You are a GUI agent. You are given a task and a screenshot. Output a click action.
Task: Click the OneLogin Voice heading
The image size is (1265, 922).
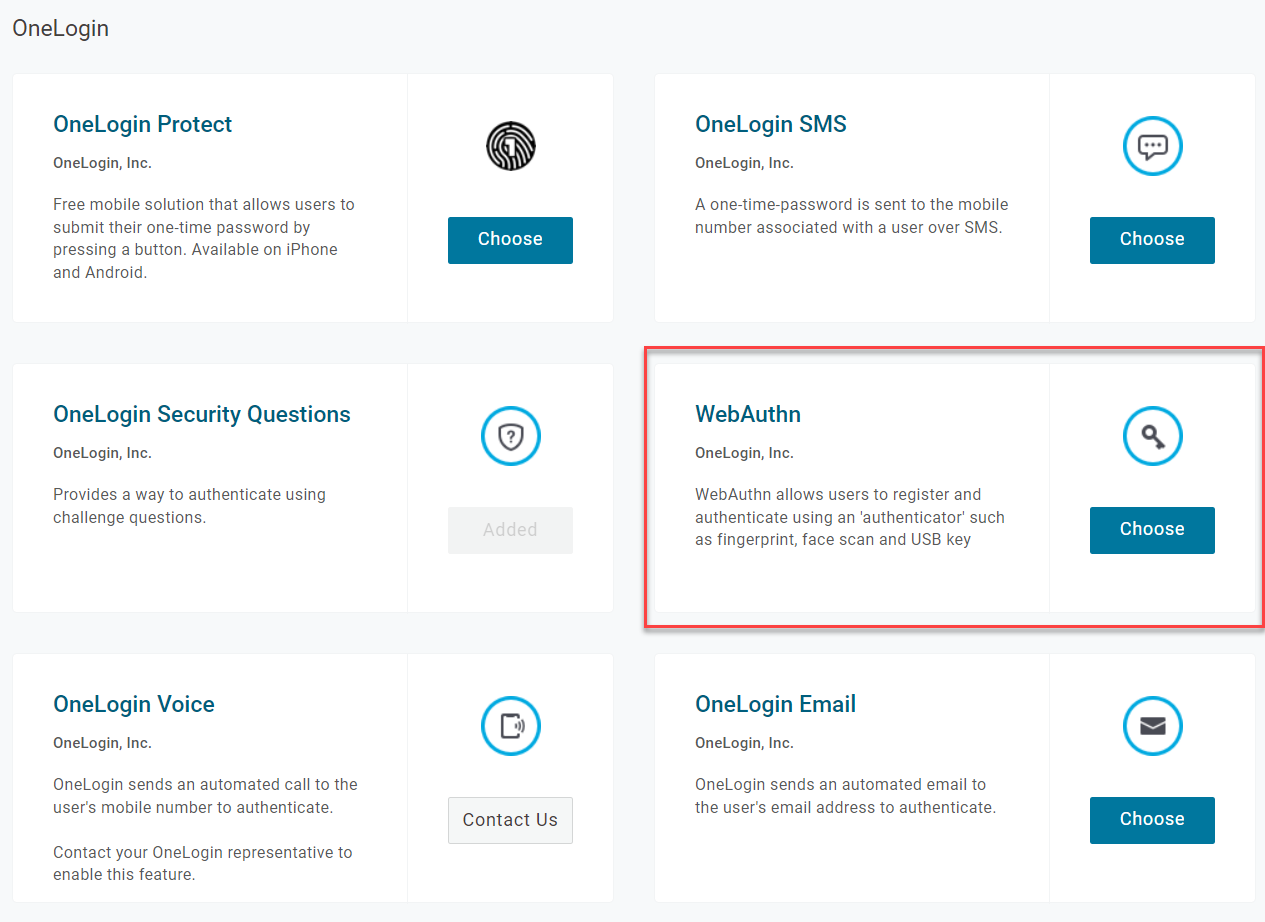coord(134,704)
